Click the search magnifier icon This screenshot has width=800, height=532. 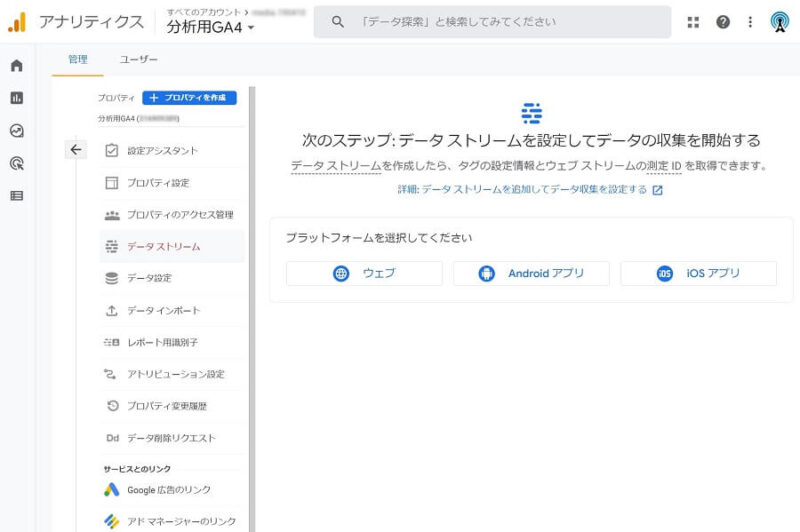tap(337, 22)
